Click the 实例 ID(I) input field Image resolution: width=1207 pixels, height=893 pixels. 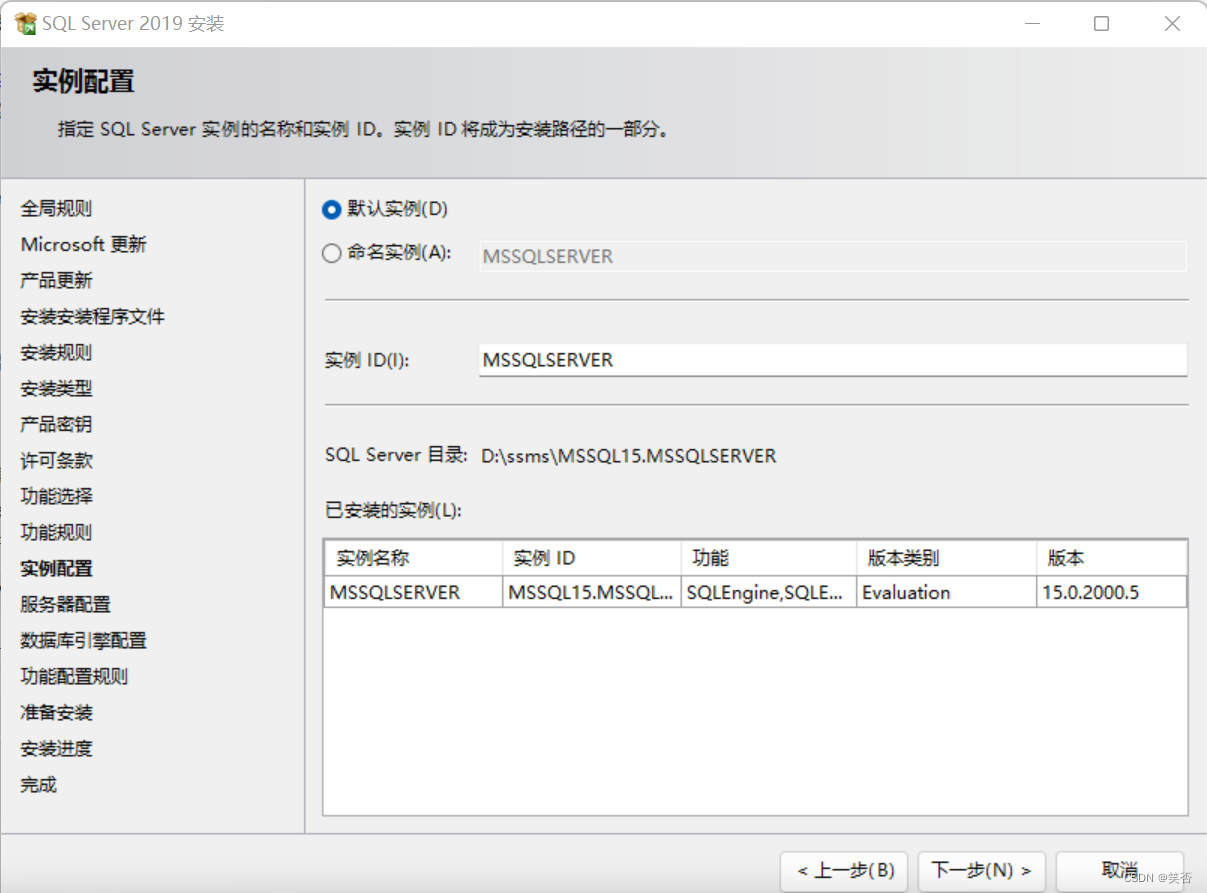coord(833,360)
